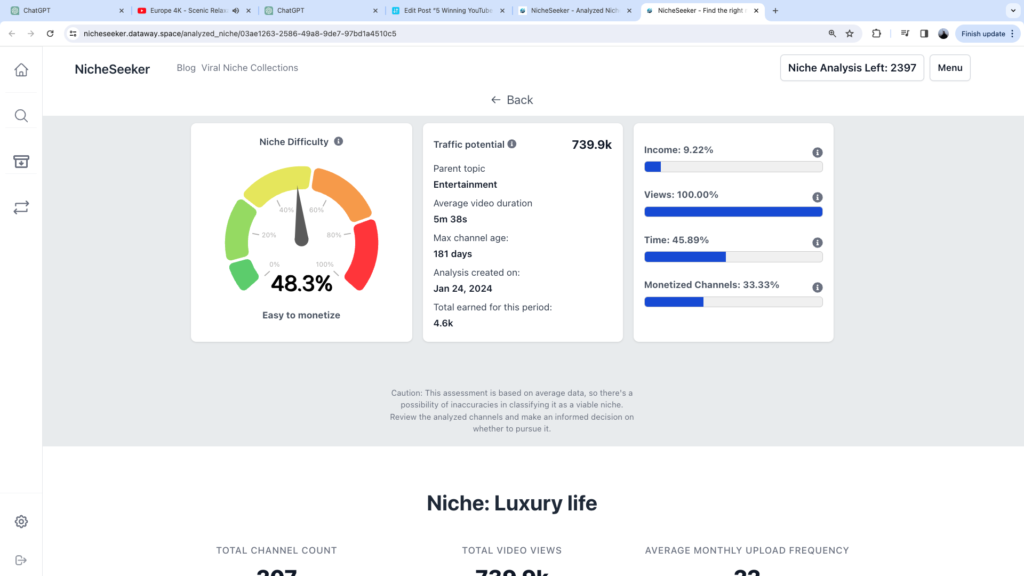1024x576 pixels.
Task: Click the compare arrows icon in sidebar
Action: click(21, 207)
